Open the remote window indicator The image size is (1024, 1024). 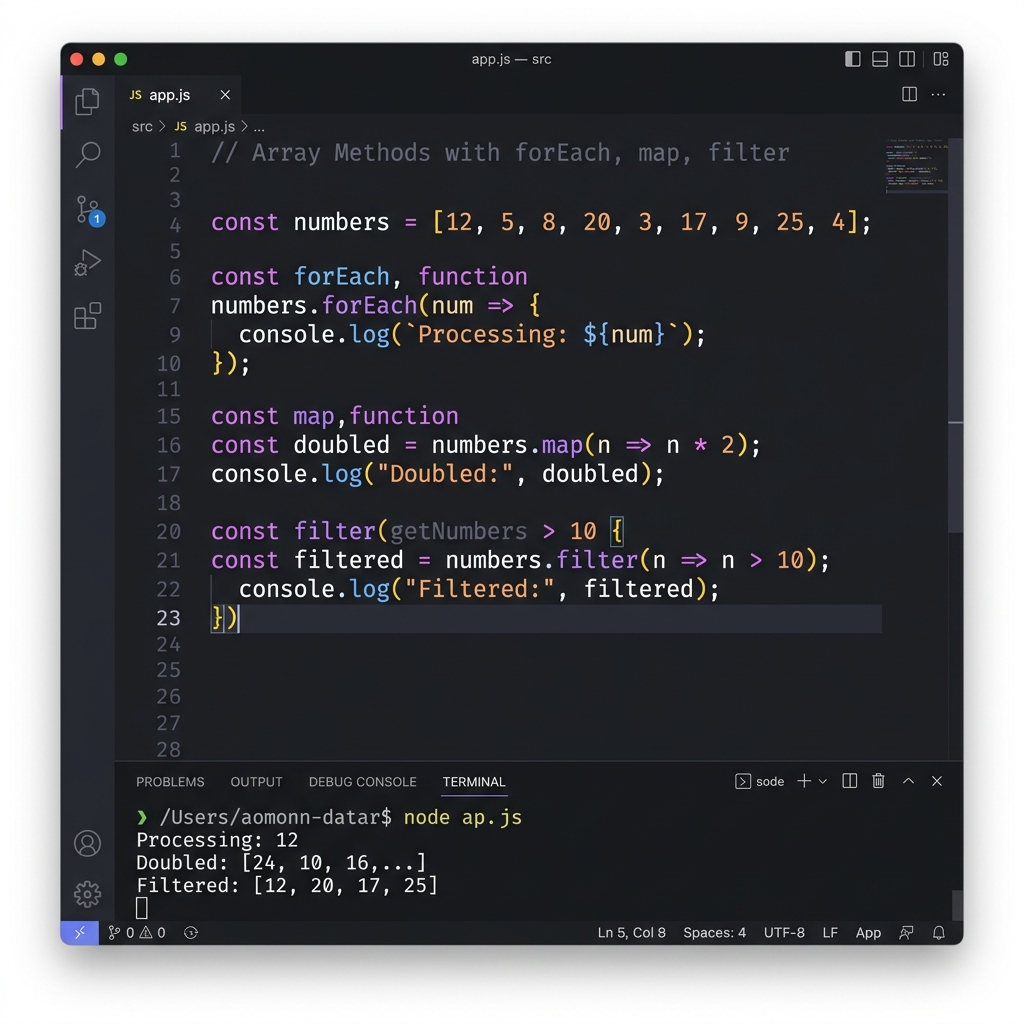pos(80,933)
